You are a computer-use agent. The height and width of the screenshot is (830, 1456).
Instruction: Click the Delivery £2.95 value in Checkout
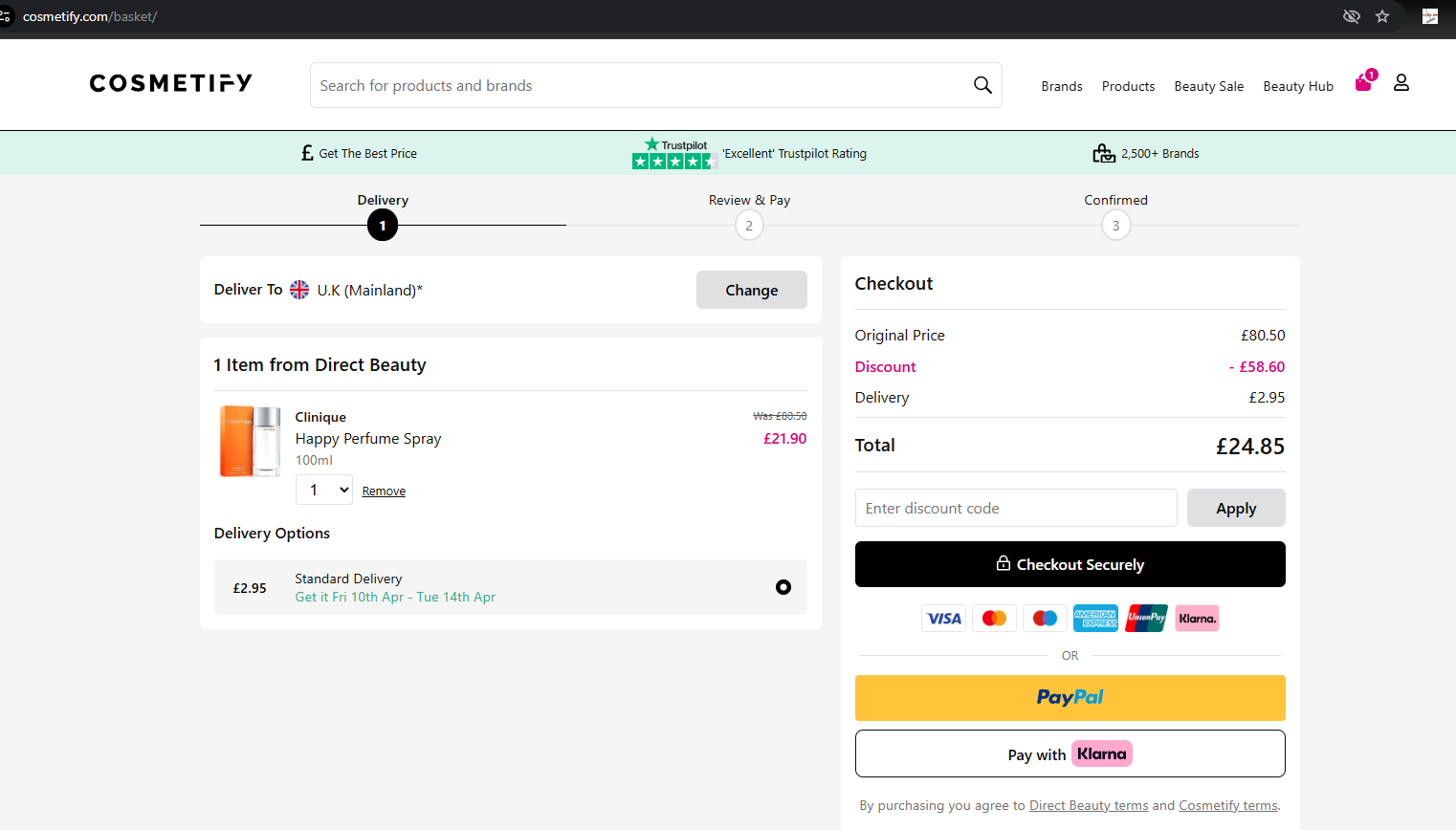[x=1267, y=398]
